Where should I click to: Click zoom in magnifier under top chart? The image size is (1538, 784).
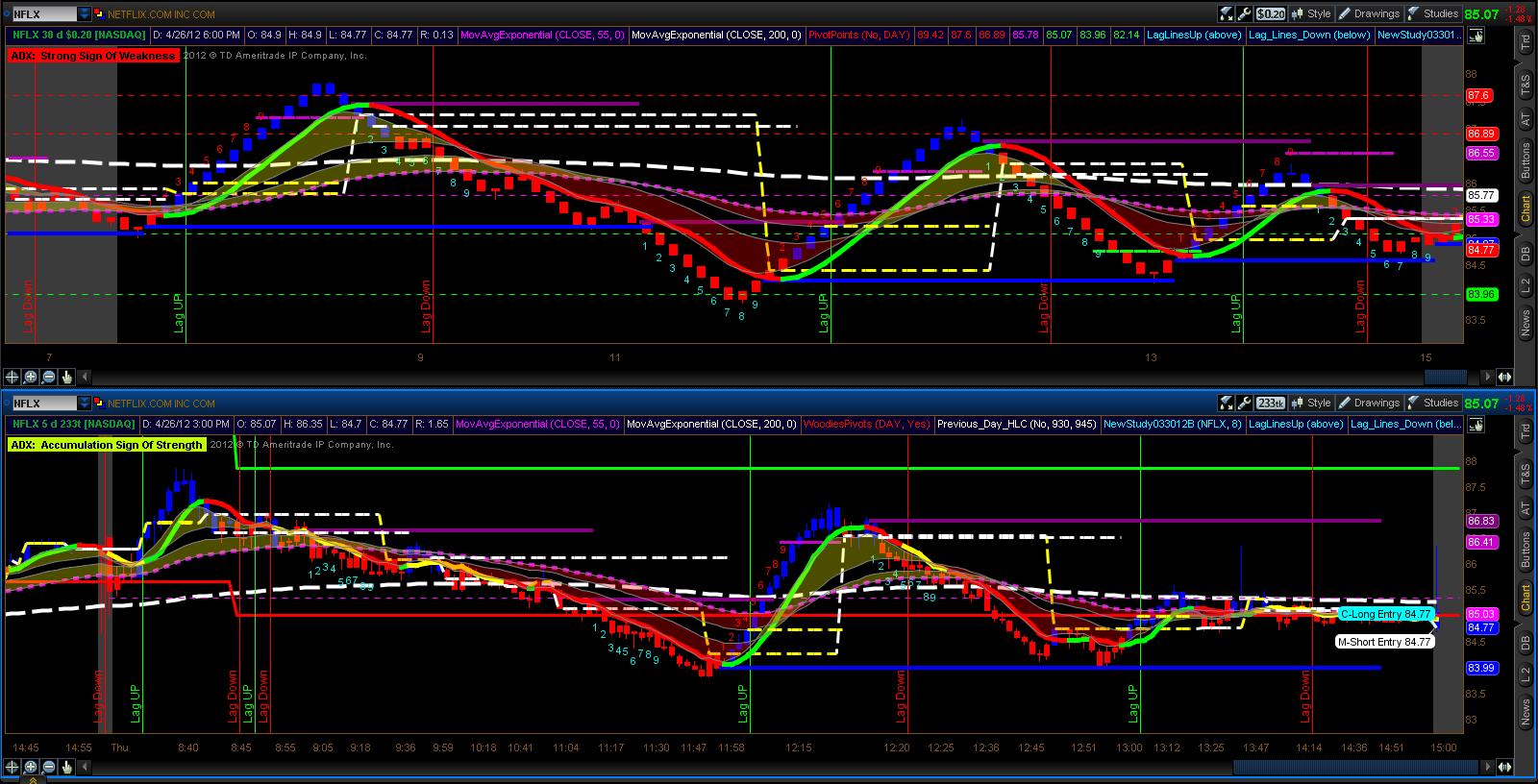(31, 378)
